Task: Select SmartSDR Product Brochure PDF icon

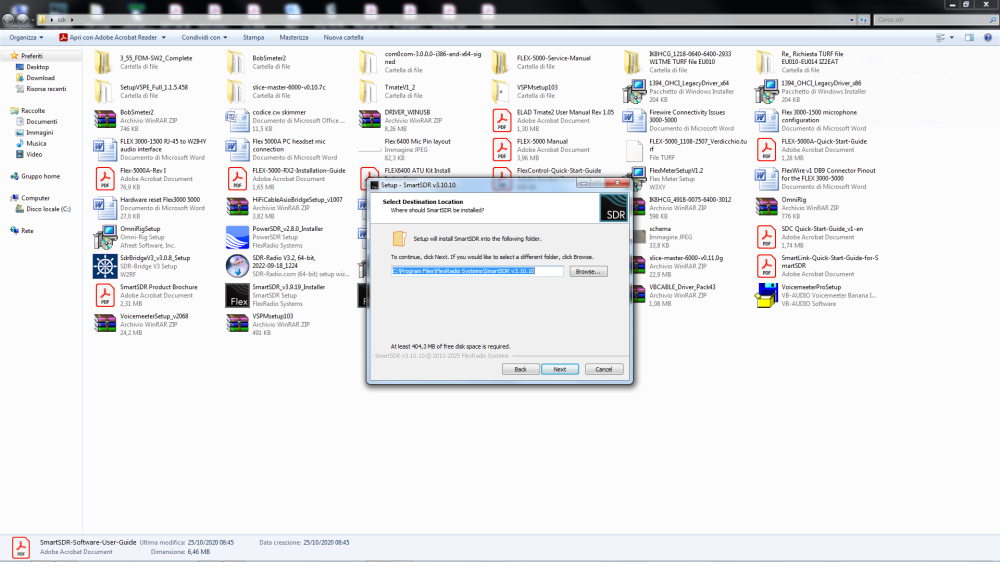Action: pyautogui.click(x=105, y=295)
